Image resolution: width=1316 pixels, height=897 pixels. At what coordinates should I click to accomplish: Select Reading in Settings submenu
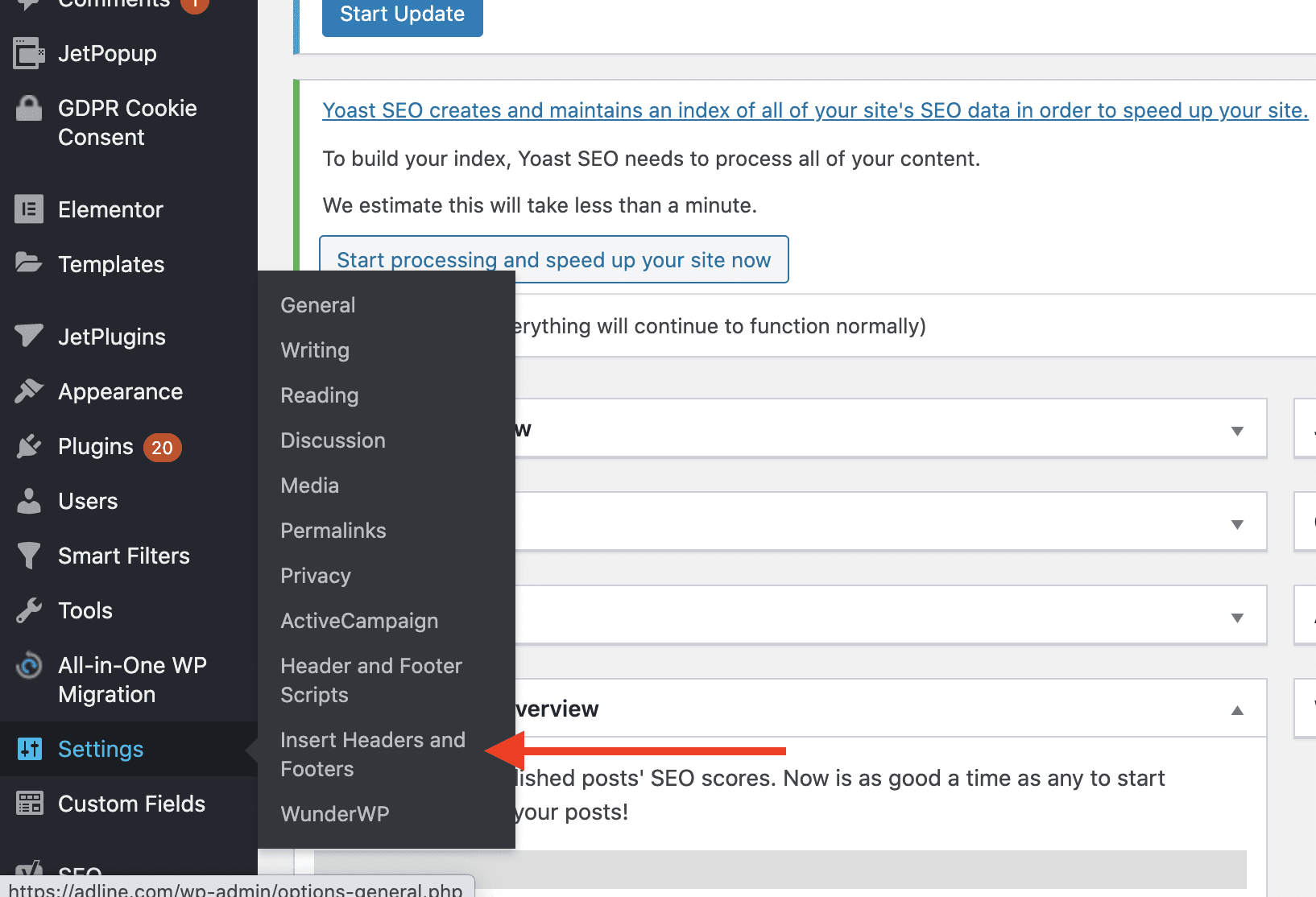click(319, 395)
